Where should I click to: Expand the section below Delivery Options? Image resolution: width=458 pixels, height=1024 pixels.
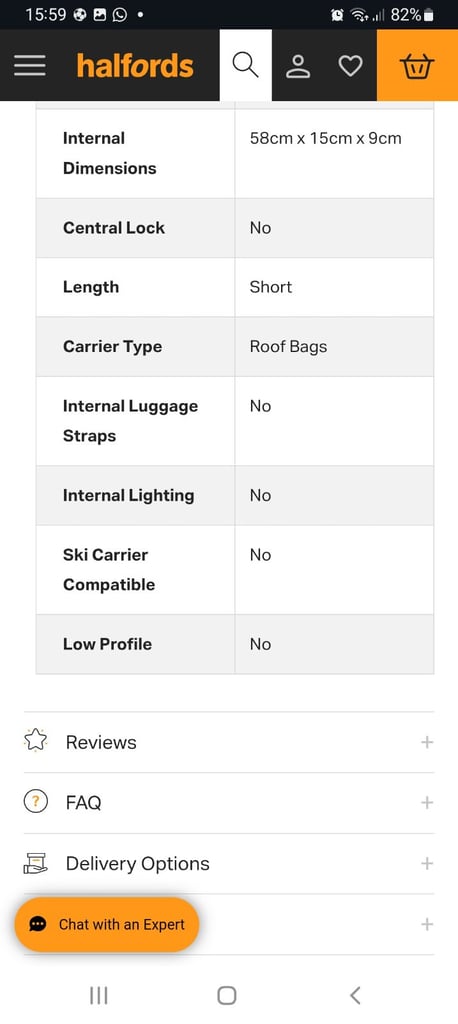427,924
